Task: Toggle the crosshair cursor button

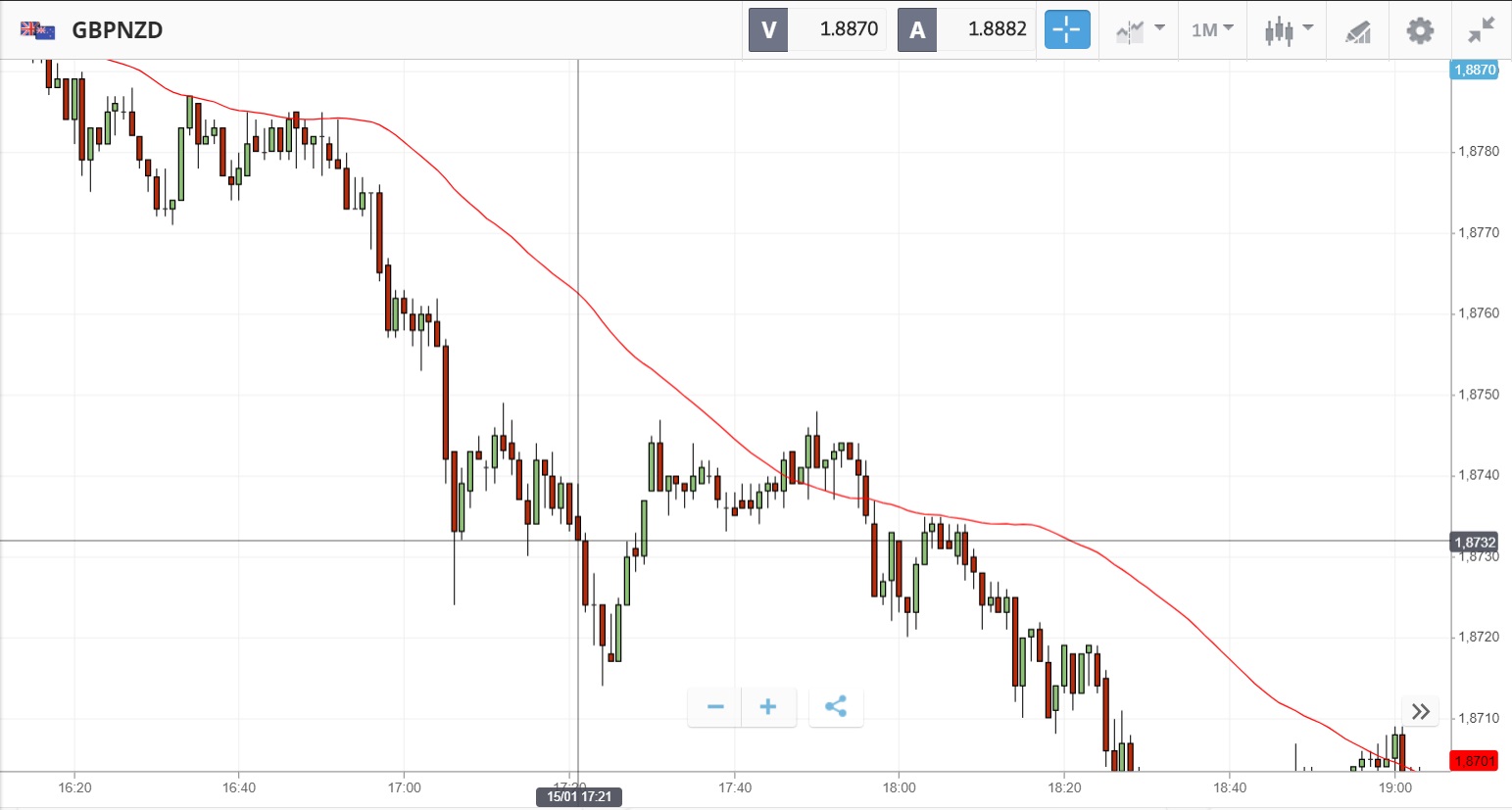Action: [x=1066, y=30]
